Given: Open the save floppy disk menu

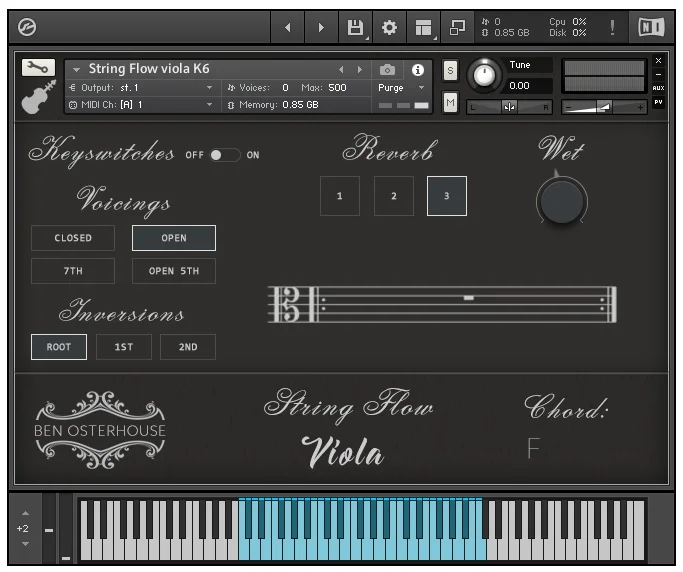Looking at the screenshot, I should (x=355, y=27).
